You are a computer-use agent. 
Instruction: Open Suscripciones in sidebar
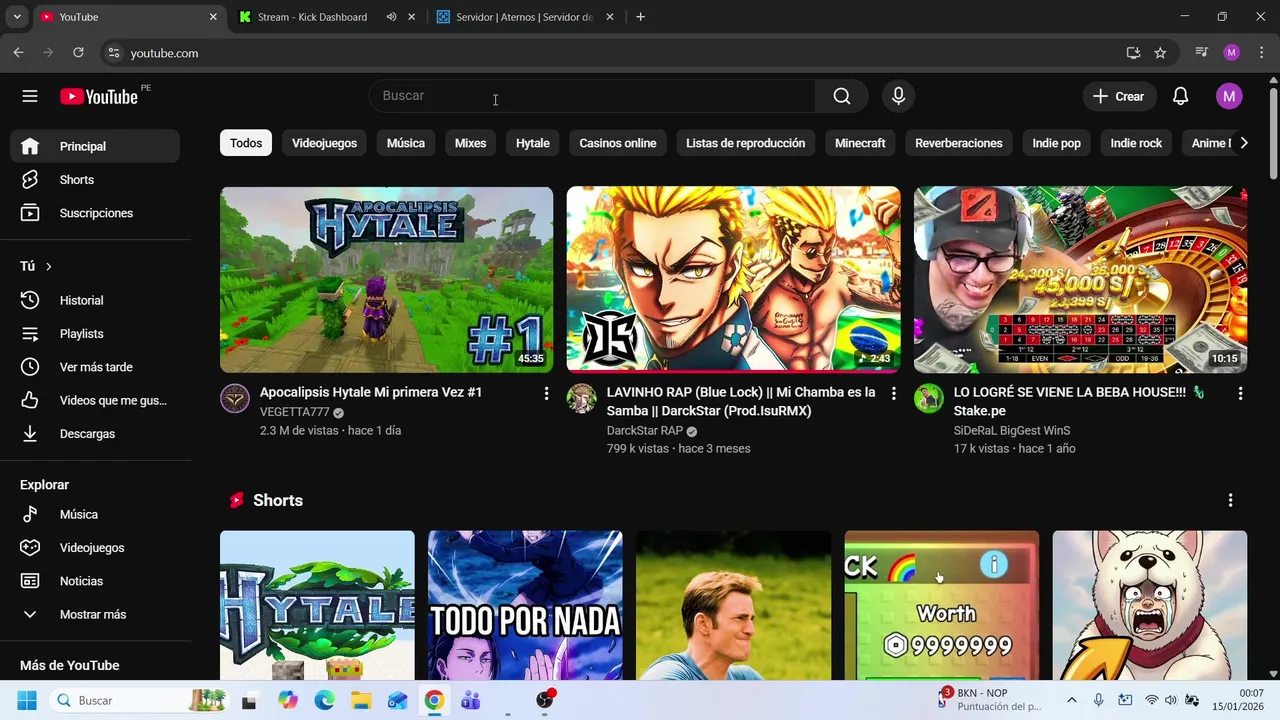pyautogui.click(x=95, y=213)
